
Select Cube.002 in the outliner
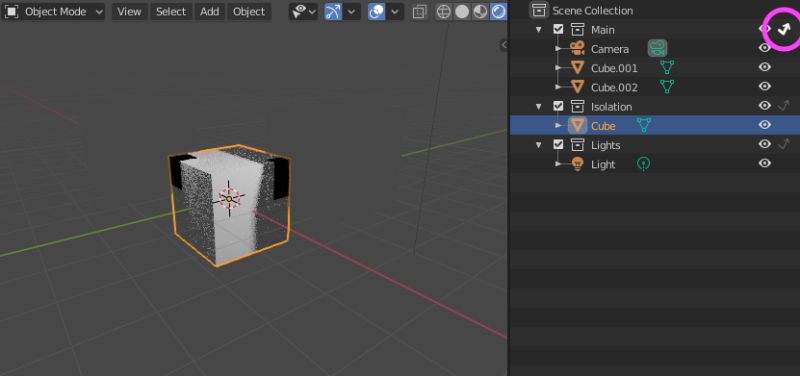click(614, 88)
